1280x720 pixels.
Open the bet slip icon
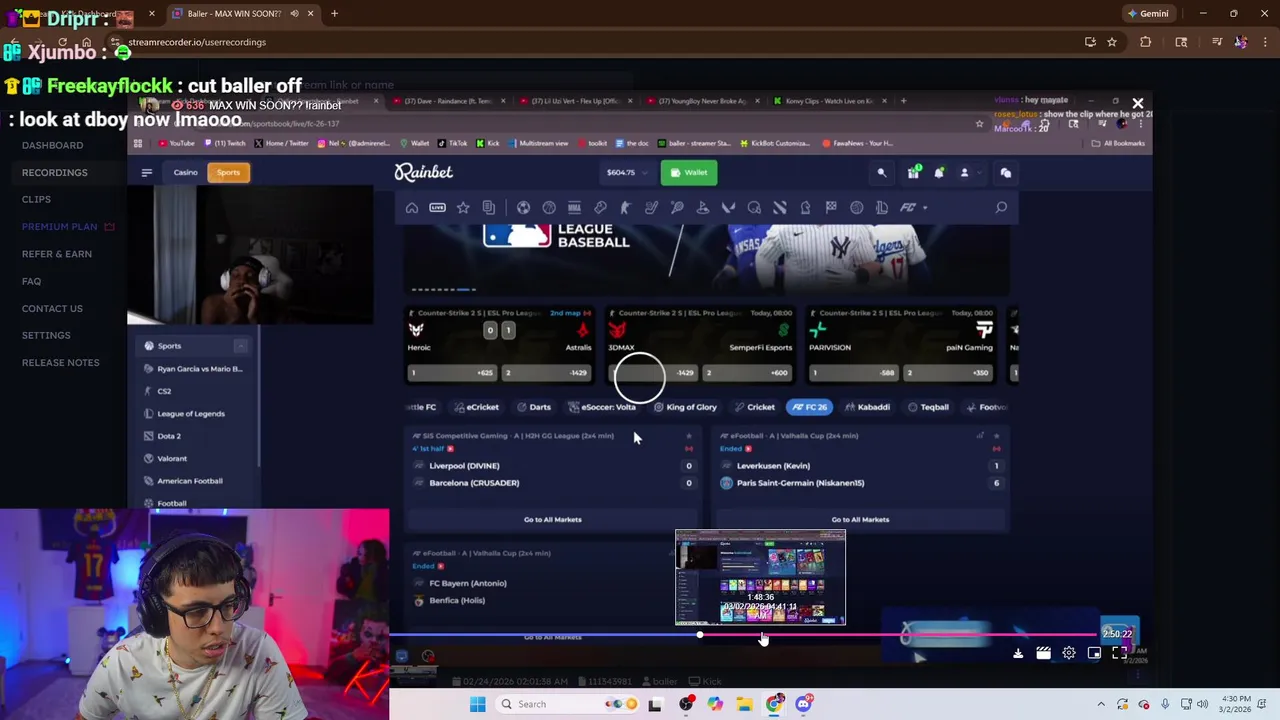pyautogui.click(x=488, y=207)
